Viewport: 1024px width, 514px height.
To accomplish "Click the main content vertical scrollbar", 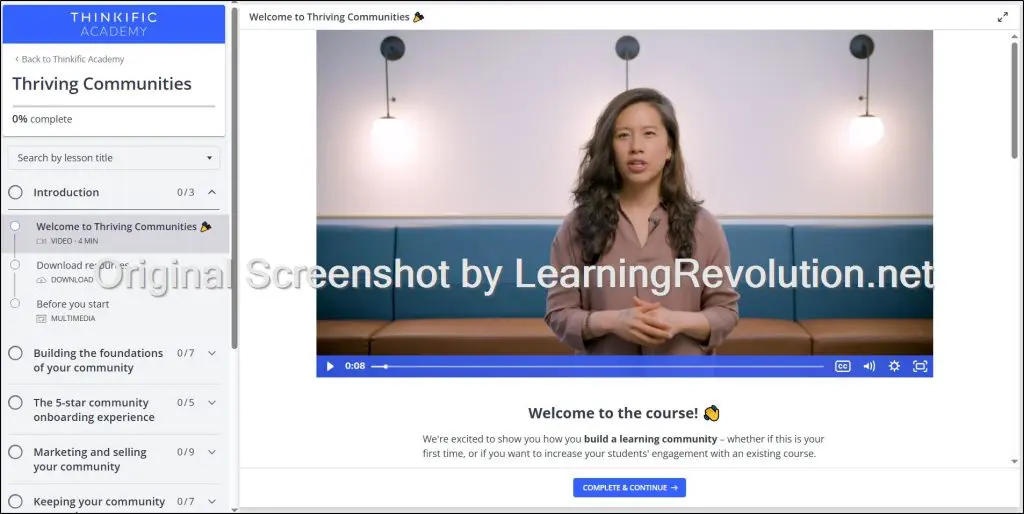I will pyautogui.click(x=1014, y=101).
